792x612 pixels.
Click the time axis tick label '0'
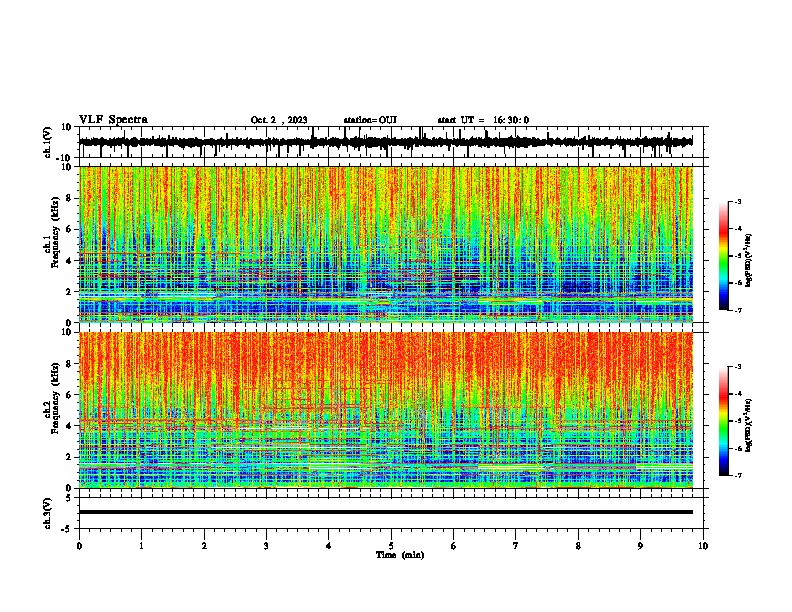coord(79,546)
